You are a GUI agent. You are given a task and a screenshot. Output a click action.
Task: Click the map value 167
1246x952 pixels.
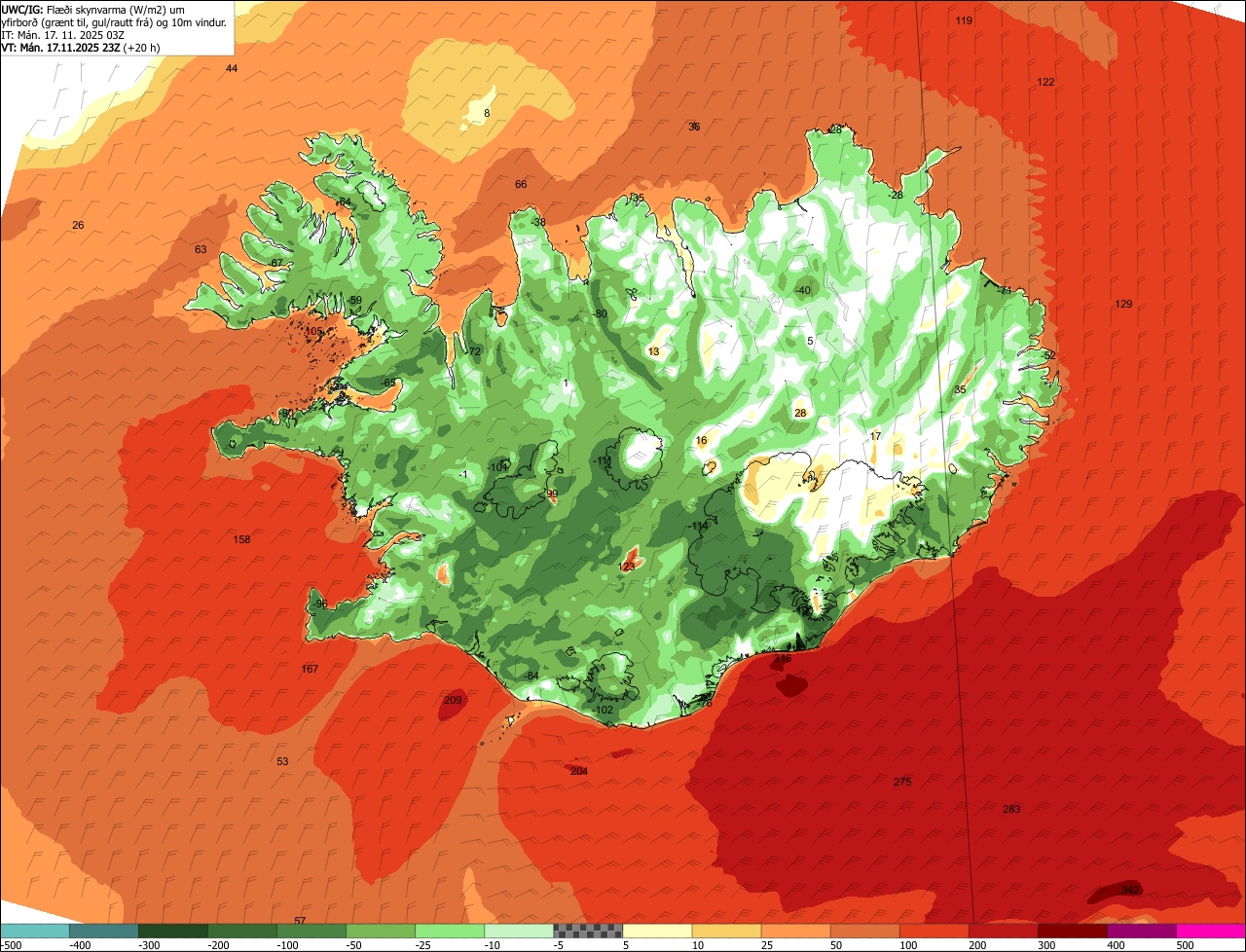click(x=311, y=669)
